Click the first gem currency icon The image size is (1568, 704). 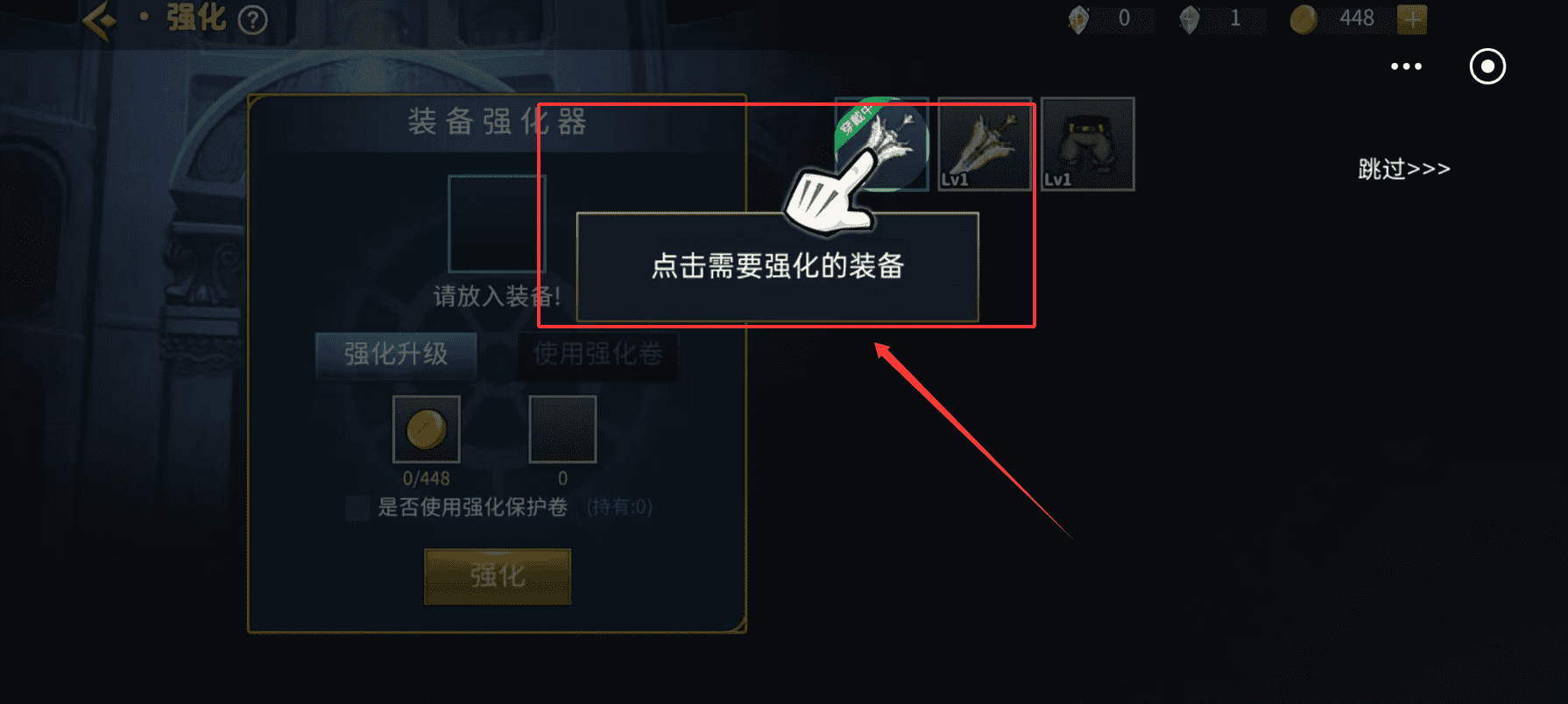(x=1078, y=19)
